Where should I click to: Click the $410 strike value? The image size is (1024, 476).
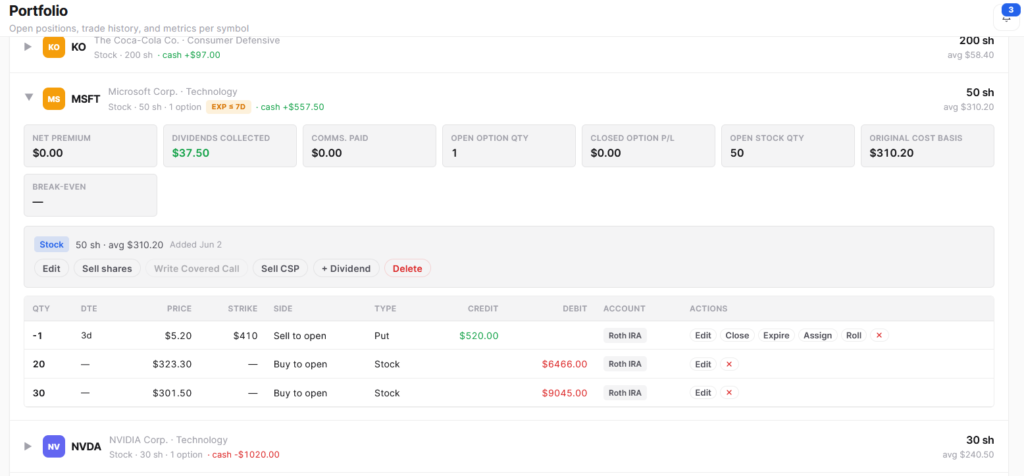click(245, 336)
